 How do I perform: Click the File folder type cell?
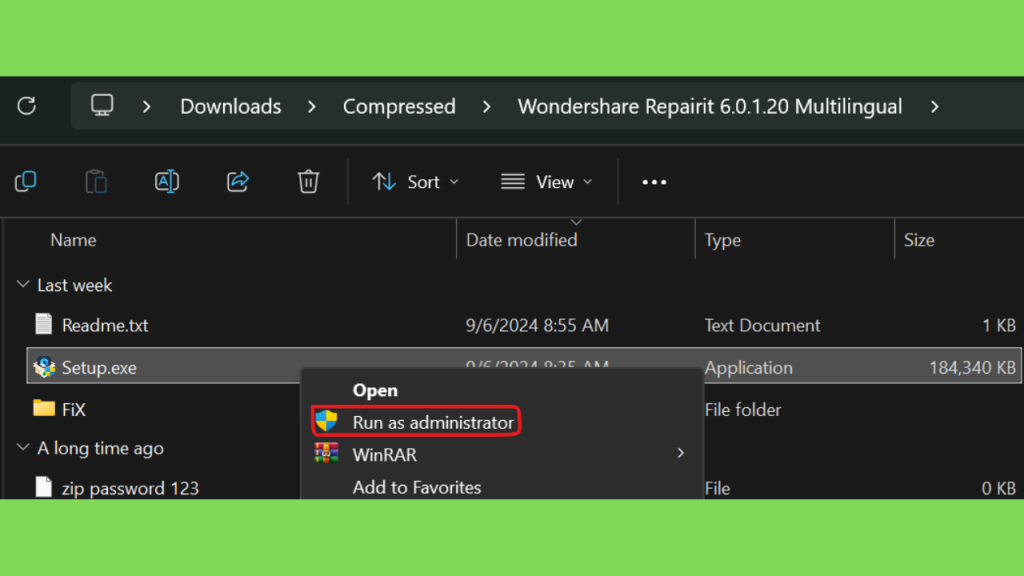[743, 409]
